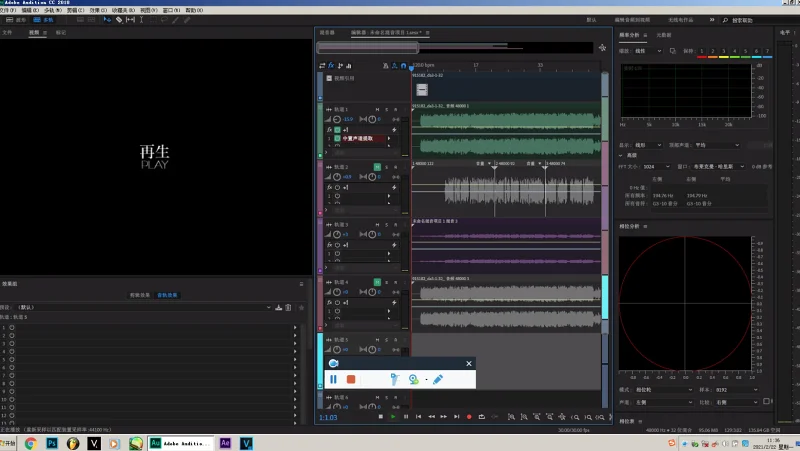This screenshot has width=800, height=451.
Task: Open the Window menu
Action: coord(171,10)
